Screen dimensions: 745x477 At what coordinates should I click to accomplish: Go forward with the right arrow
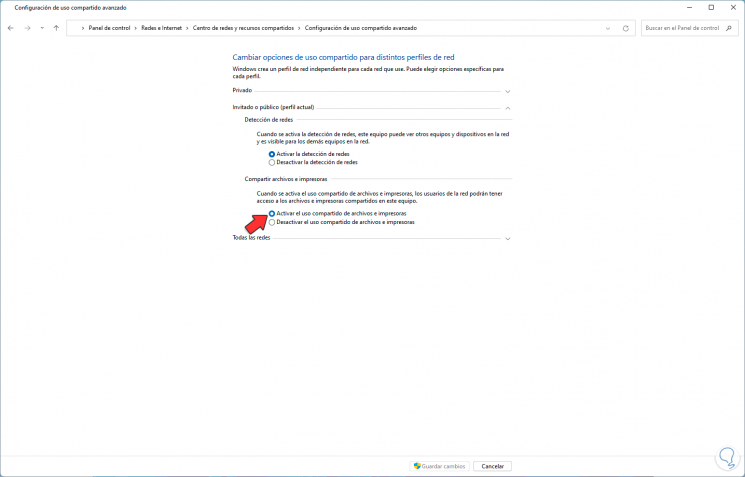[x=28, y=29]
